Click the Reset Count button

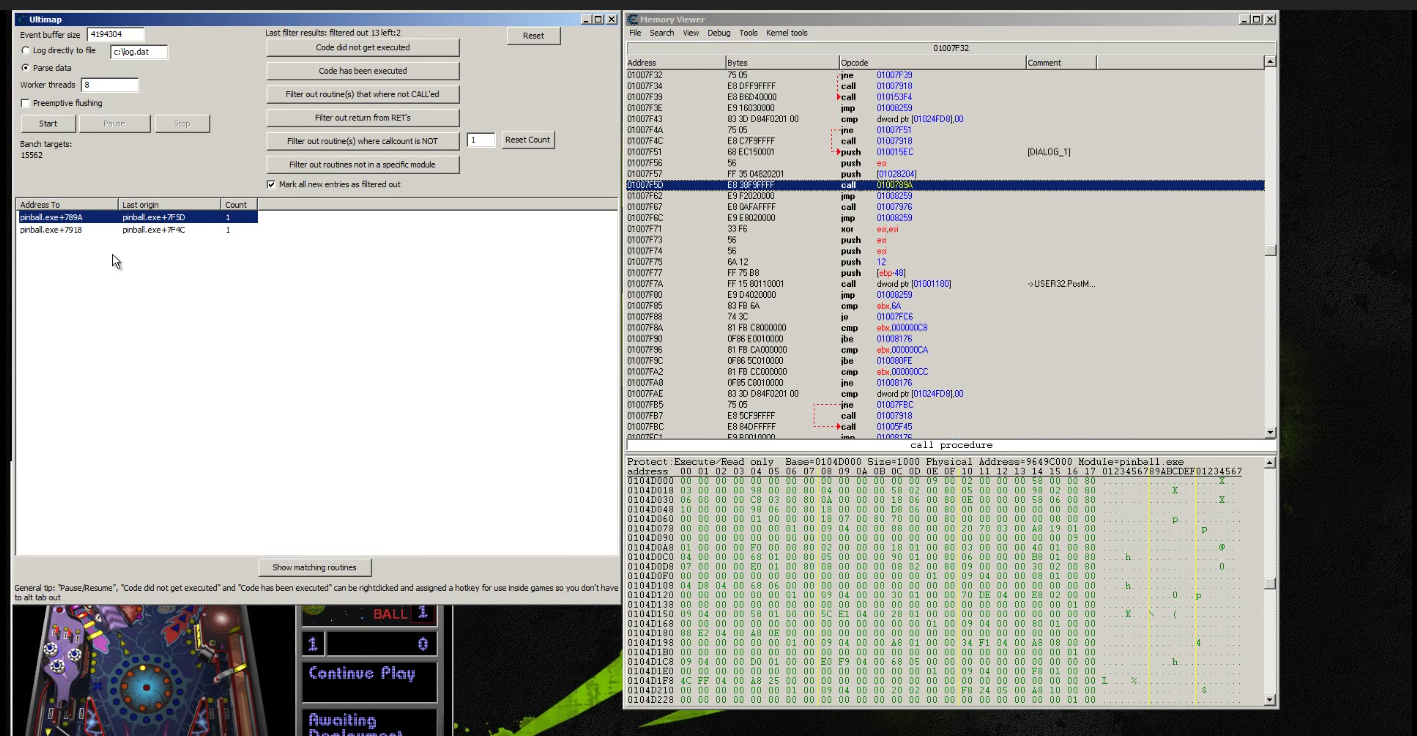tap(527, 140)
